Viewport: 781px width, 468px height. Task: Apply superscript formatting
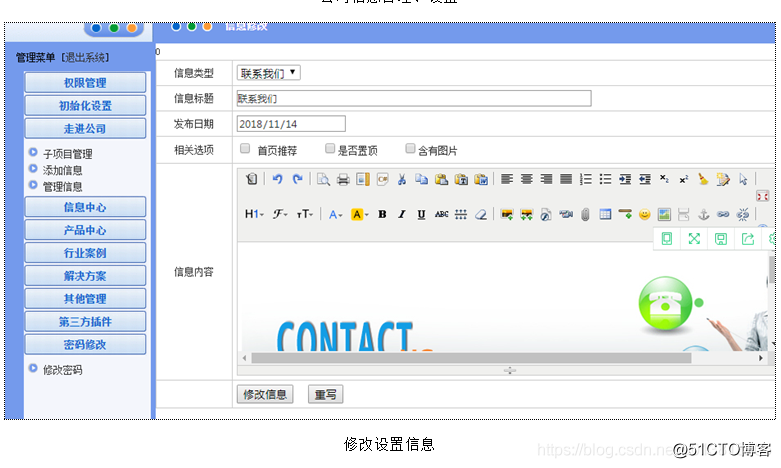tap(684, 179)
